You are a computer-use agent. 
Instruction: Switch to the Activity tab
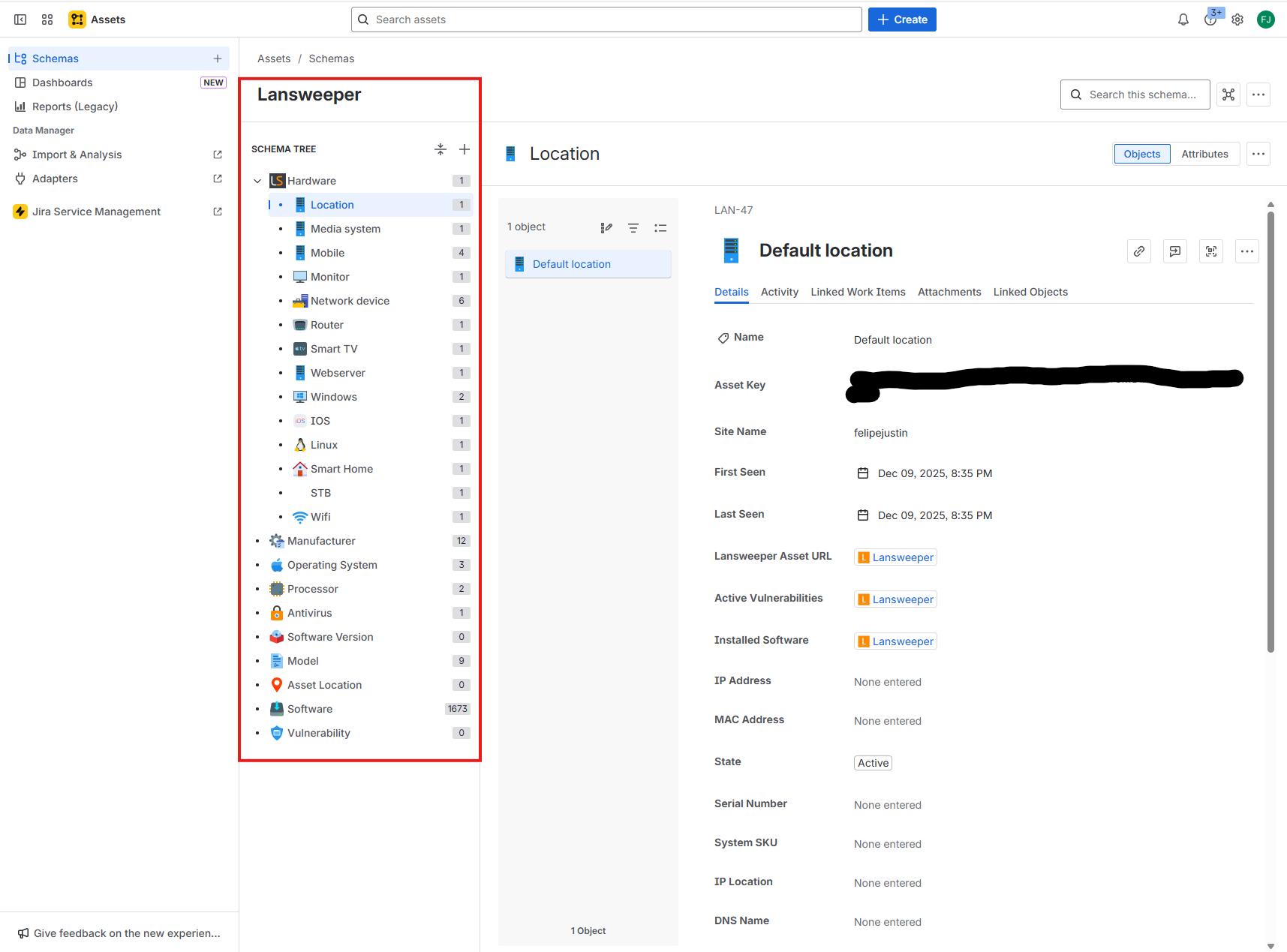tap(779, 292)
